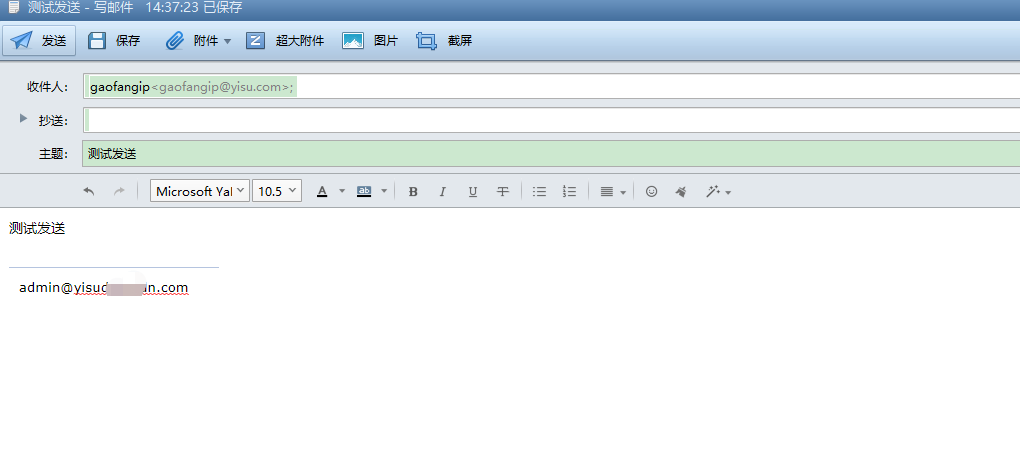Toggle underline formatting

473,191
